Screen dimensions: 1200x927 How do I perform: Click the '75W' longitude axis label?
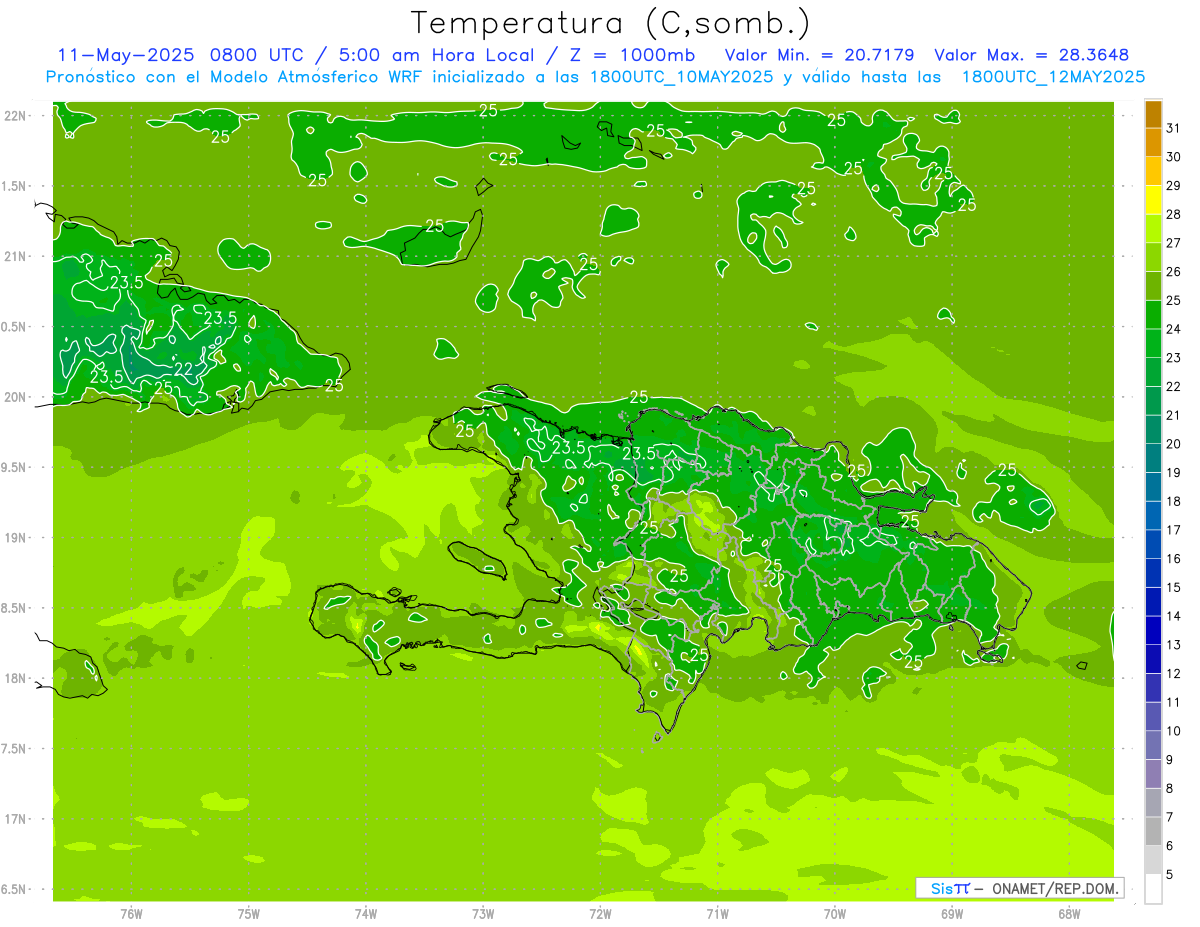click(249, 914)
